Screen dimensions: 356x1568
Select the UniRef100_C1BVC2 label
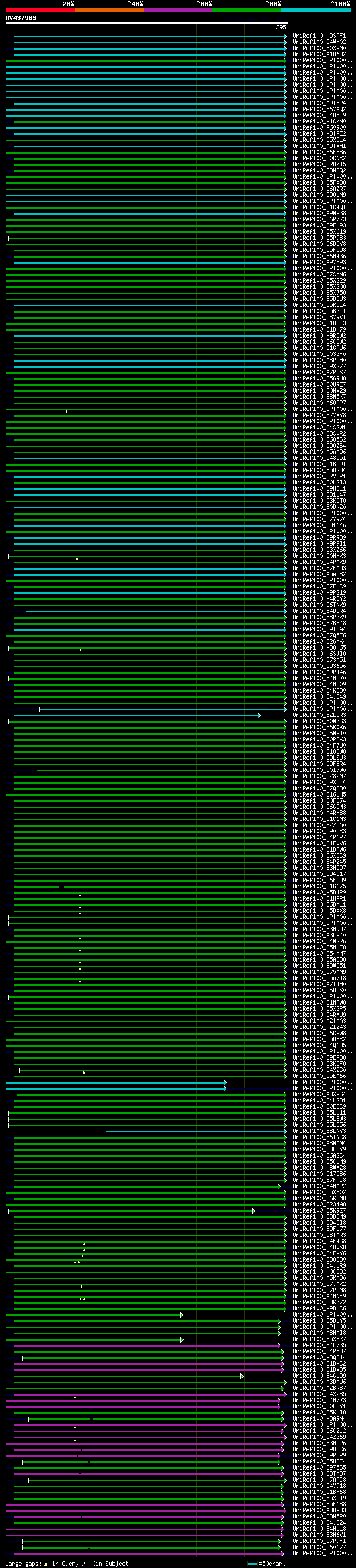click(319, 1363)
